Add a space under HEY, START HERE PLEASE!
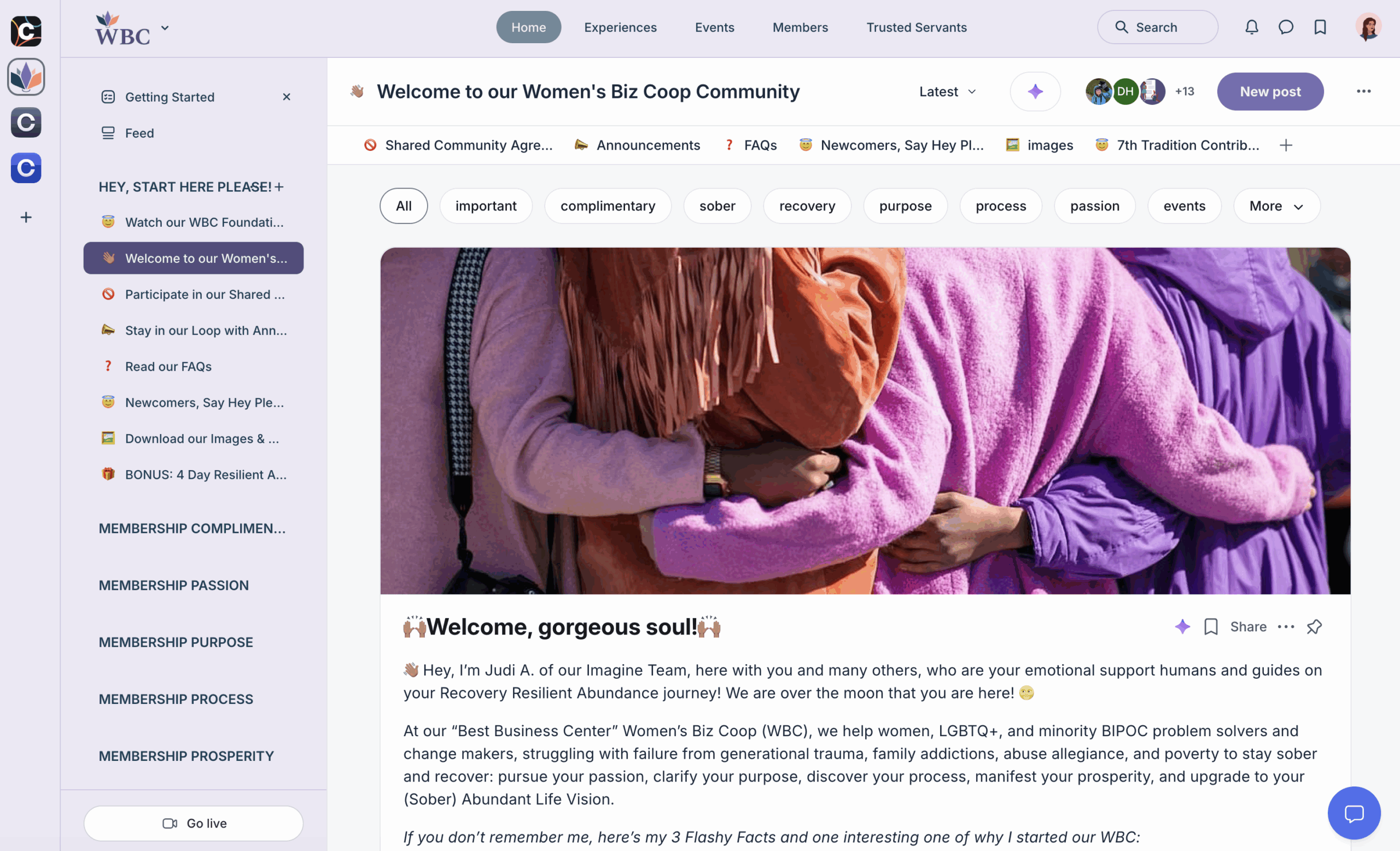The height and width of the screenshot is (851, 1400). tap(279, 187)
